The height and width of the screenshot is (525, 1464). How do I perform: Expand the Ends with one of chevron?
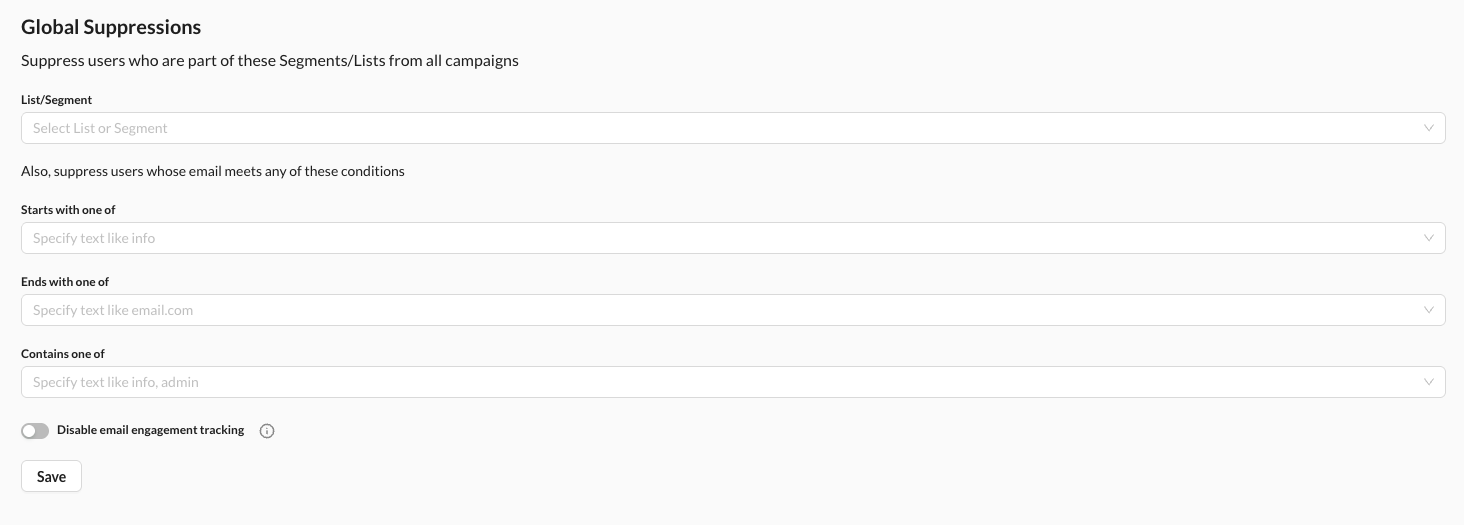pyautogui.click(x=1428, y=310)
